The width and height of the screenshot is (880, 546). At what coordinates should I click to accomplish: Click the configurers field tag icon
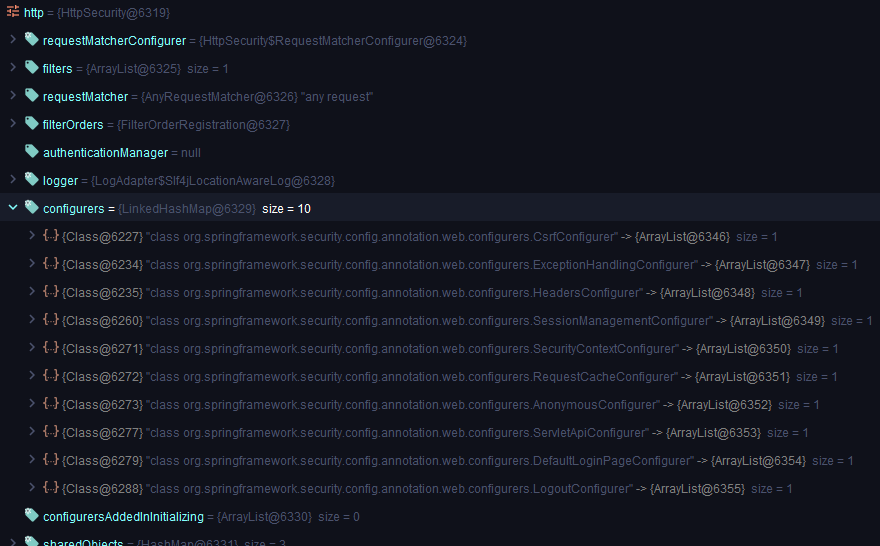pos(31,208)
